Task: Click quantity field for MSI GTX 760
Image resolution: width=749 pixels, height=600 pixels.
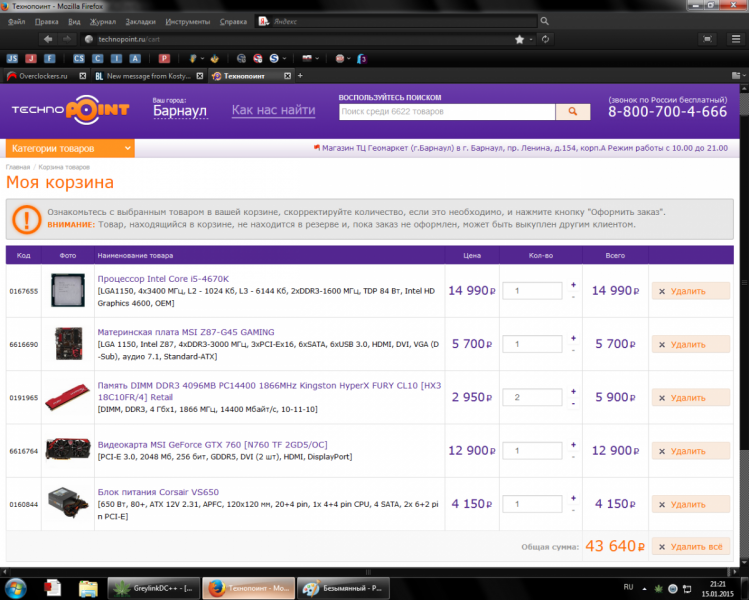Action: coord(532,450)
